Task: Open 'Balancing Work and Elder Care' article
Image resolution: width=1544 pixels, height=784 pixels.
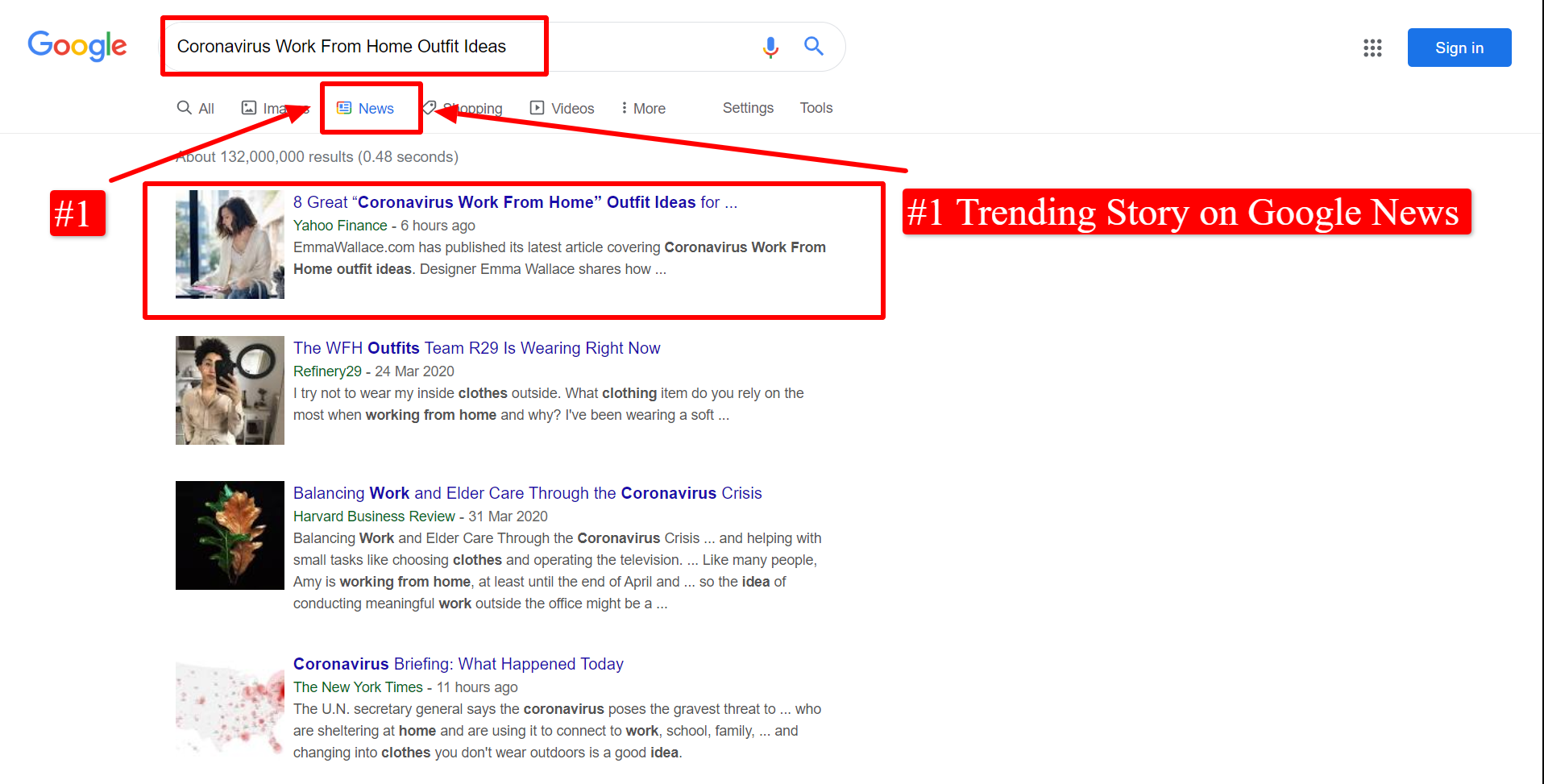Action: [x=527, y=493]
